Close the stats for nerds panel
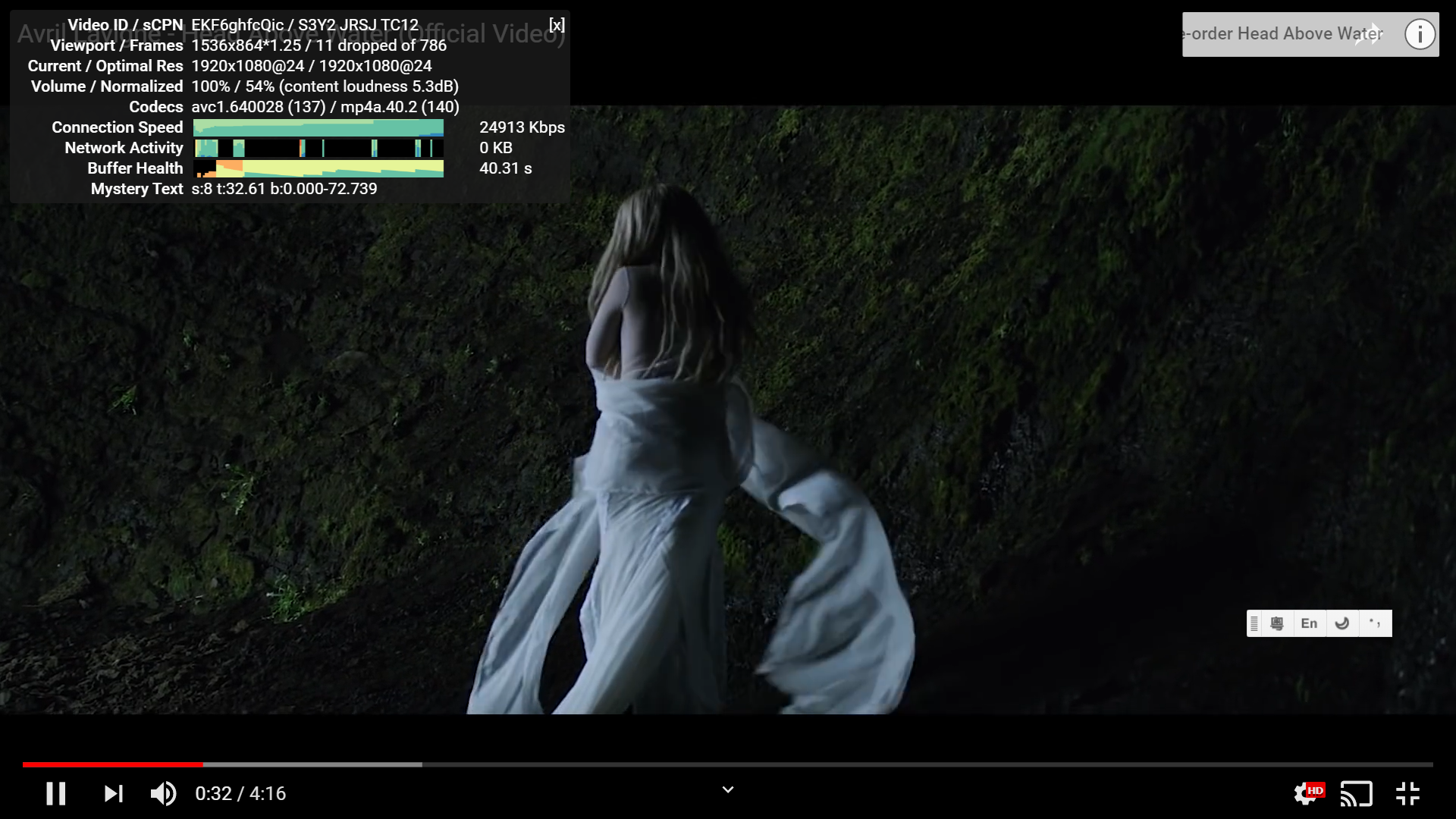 557,25
